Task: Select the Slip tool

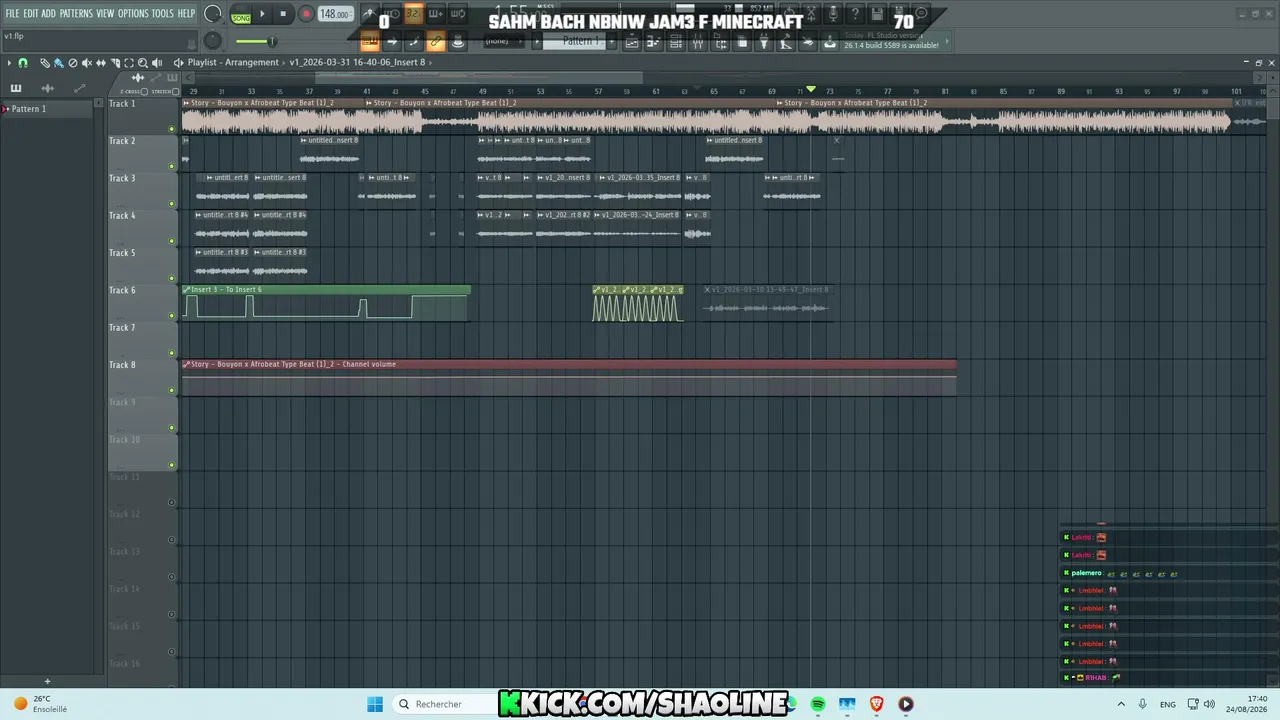Action: coord(101,63)
